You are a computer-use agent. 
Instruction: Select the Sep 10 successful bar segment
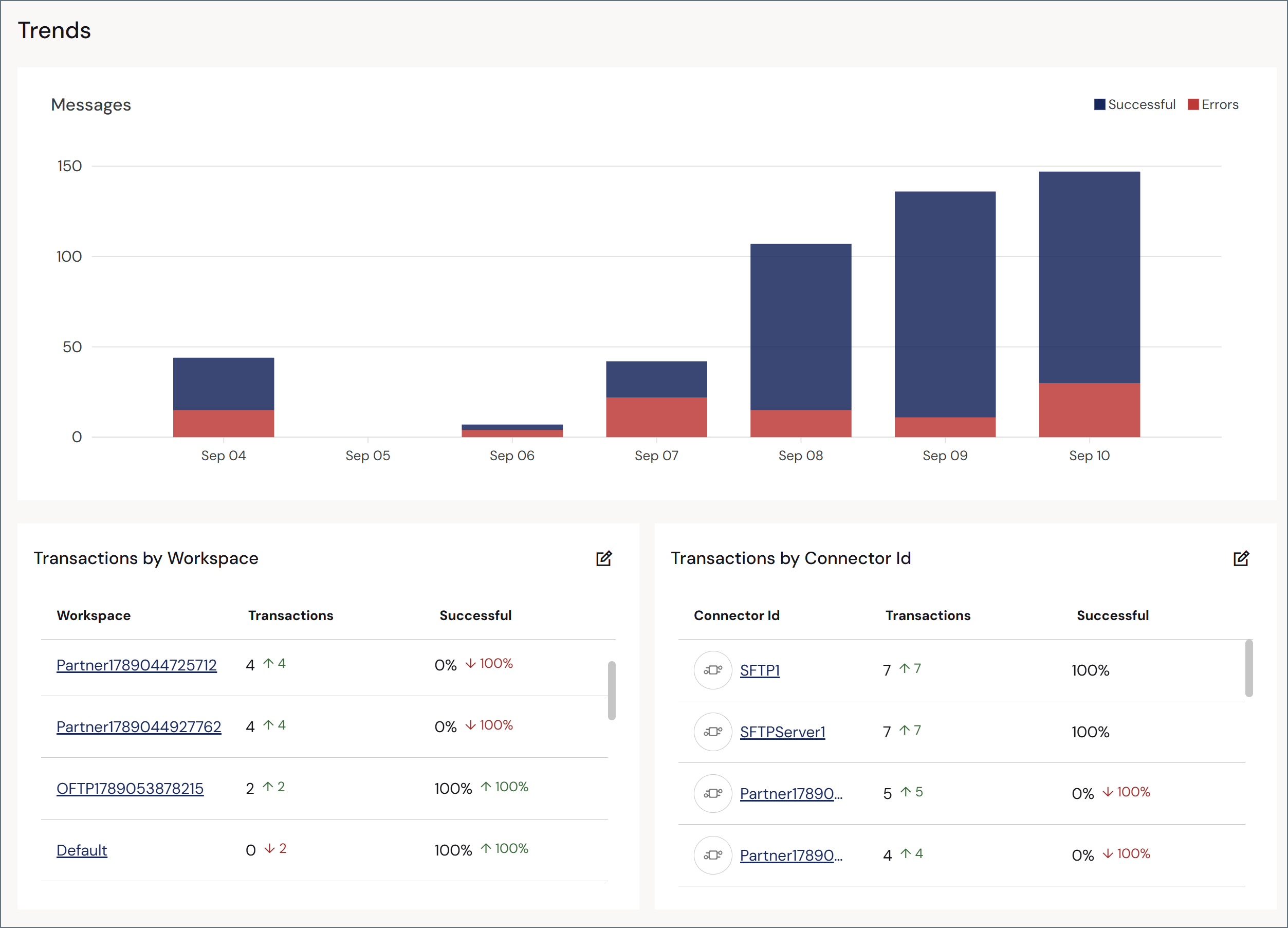(x=1089, y=277)
